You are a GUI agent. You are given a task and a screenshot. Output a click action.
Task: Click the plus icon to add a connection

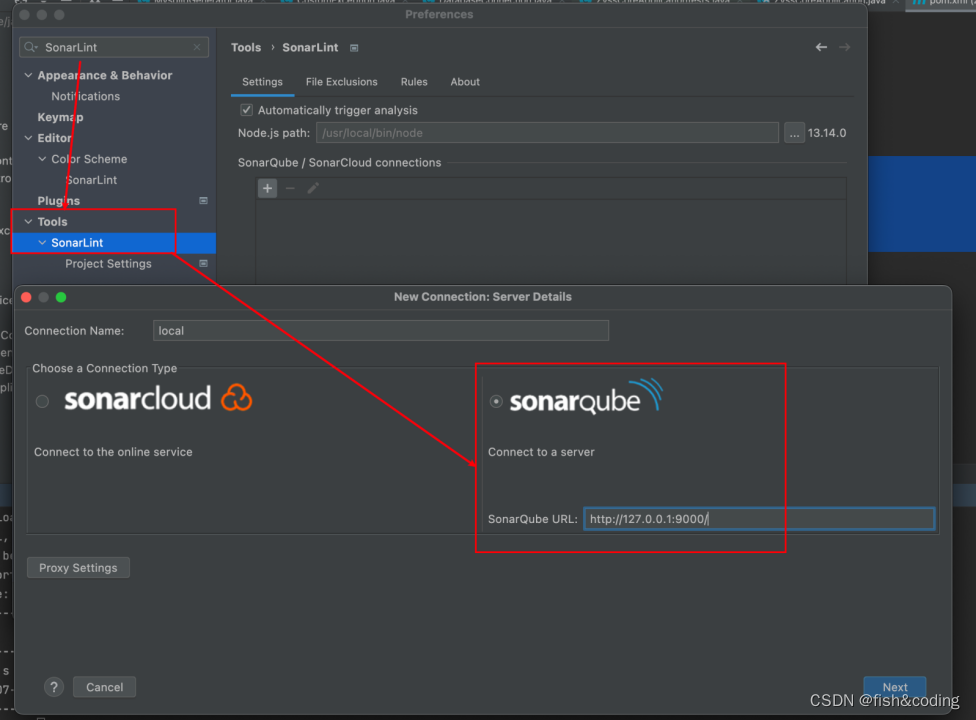[268, 188]
